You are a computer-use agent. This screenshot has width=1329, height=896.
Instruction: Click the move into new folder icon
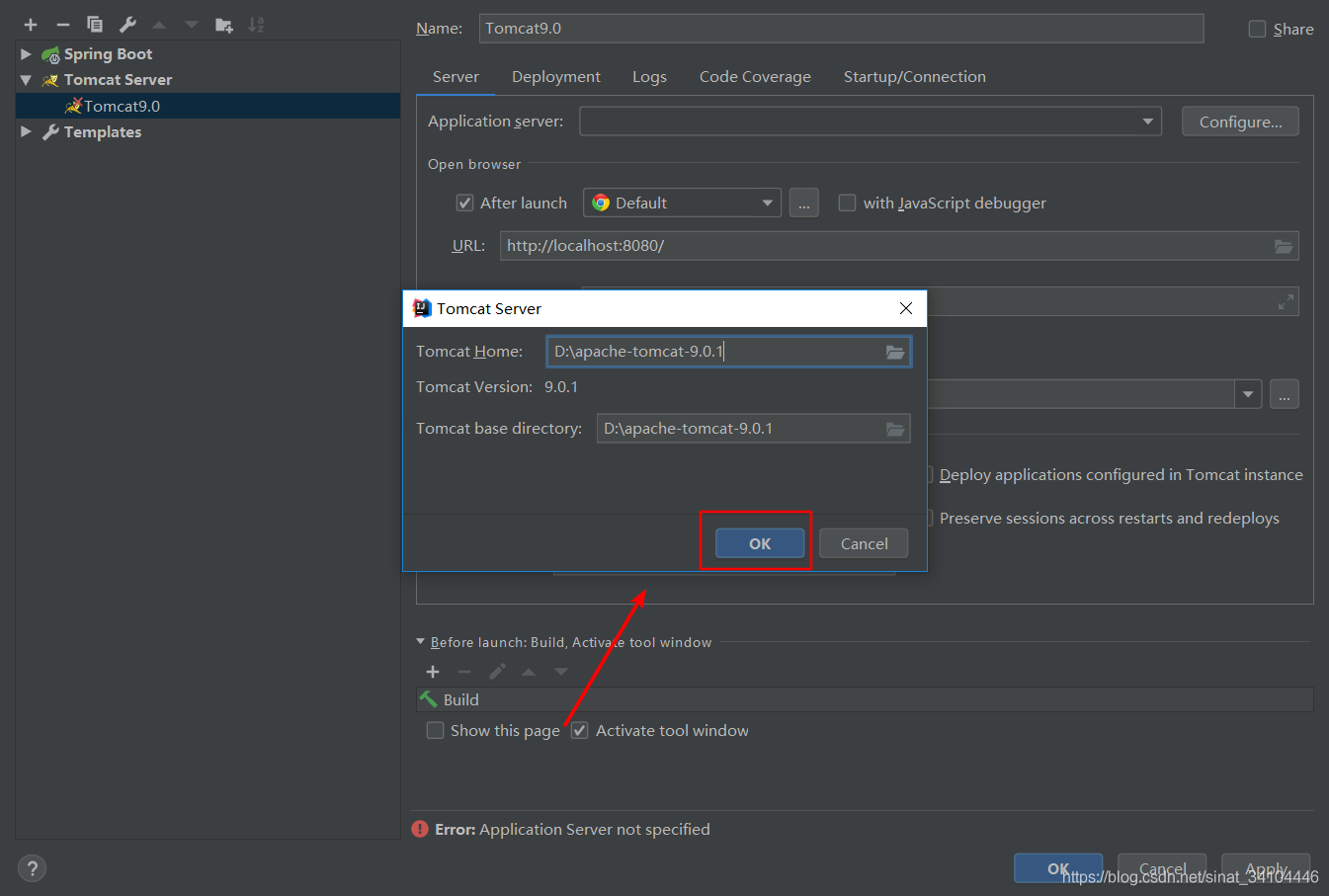tap(224, 25)
